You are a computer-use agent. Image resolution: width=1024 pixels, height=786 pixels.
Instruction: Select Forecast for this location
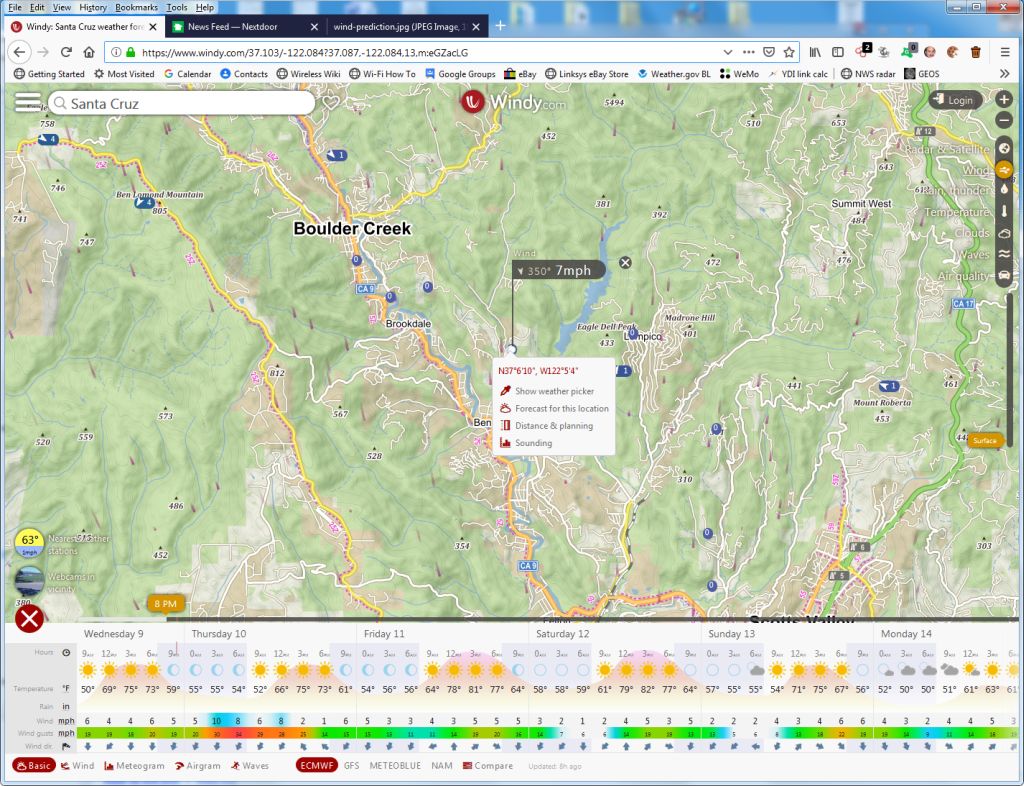561,408
